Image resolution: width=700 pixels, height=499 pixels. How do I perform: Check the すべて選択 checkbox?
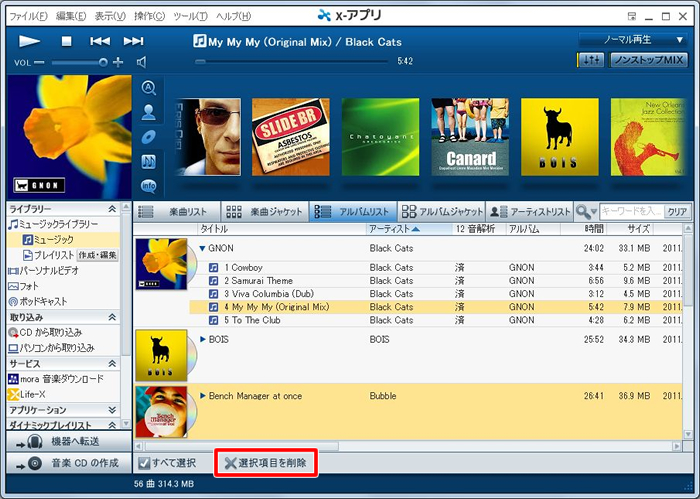[144, 463]
